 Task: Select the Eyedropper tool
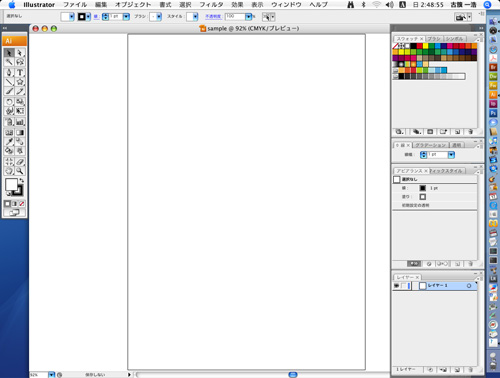[x=9, y=141]
